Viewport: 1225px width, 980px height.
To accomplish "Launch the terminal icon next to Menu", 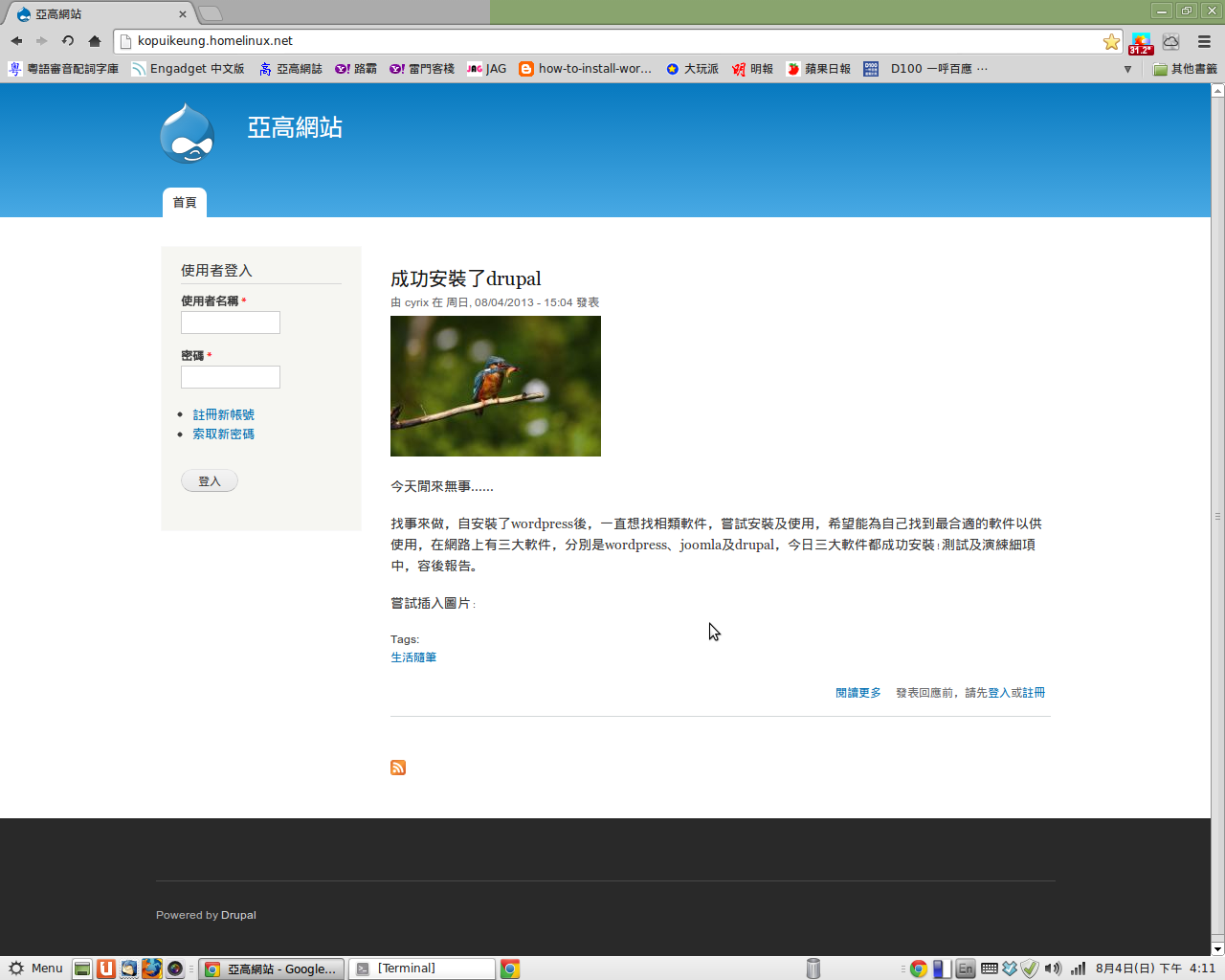I will click(x=82, y=969).
